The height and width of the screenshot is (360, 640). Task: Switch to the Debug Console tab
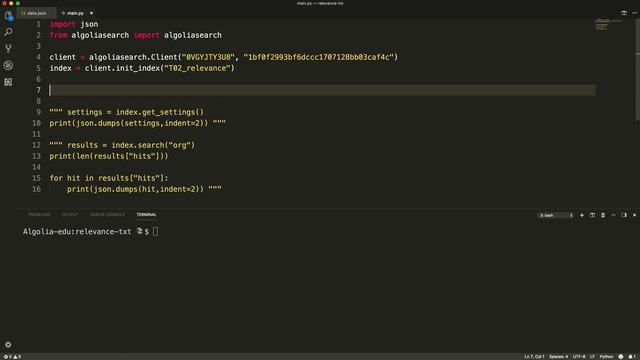[107, 215]
